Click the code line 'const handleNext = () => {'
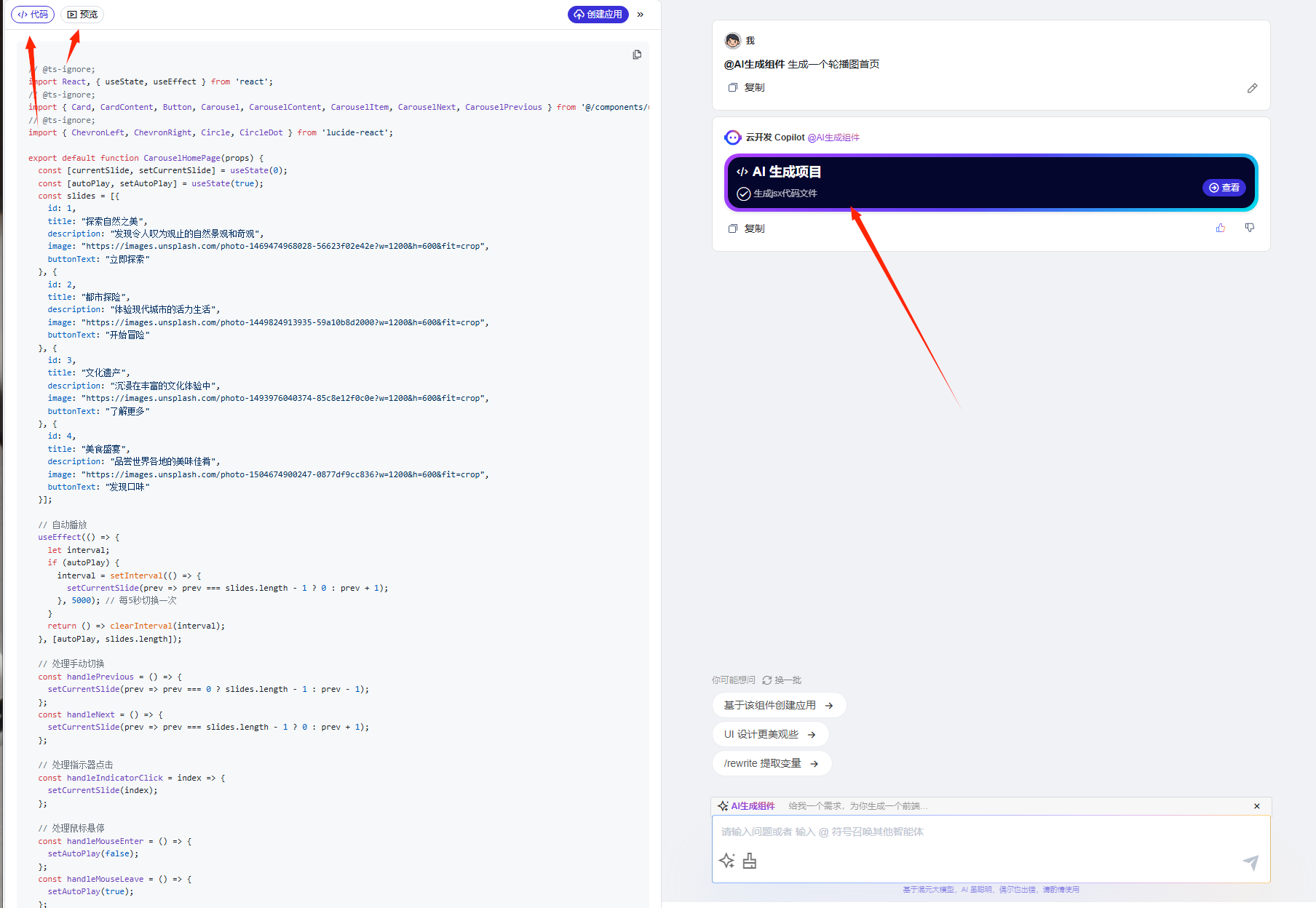Viewport: 1316px width, 908px height. click(100, 714)
